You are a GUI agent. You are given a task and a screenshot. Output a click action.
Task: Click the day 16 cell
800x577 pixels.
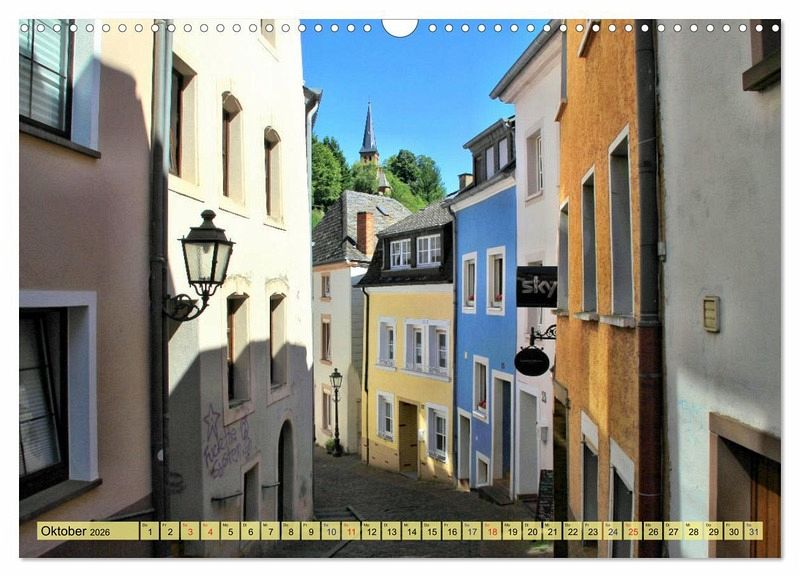click(x=452, y=531)
